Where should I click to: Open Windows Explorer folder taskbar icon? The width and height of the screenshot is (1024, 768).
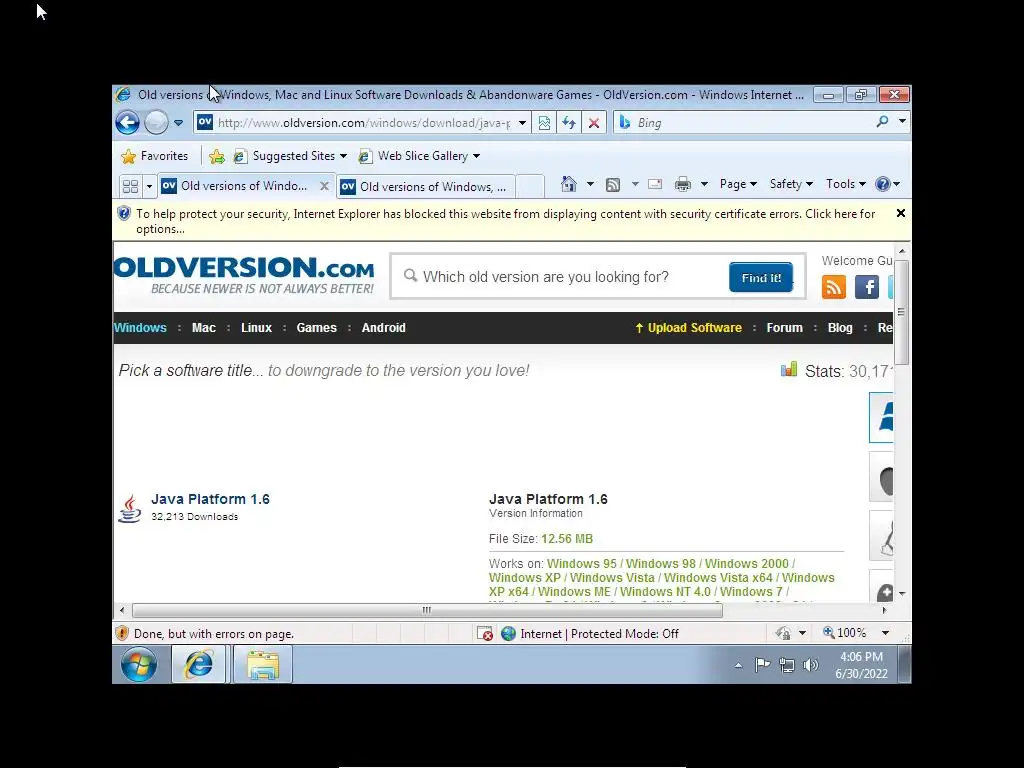(x=263, y=665)
